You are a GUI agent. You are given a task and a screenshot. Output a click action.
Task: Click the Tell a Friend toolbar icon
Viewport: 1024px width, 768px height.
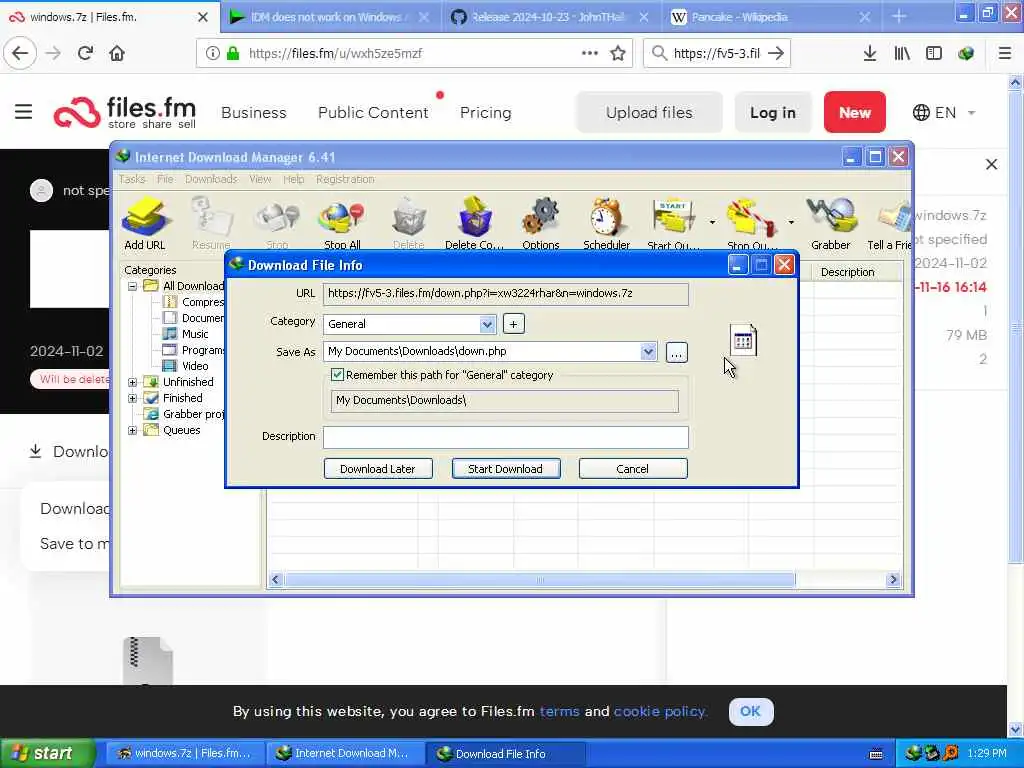[x=889, y=224]
